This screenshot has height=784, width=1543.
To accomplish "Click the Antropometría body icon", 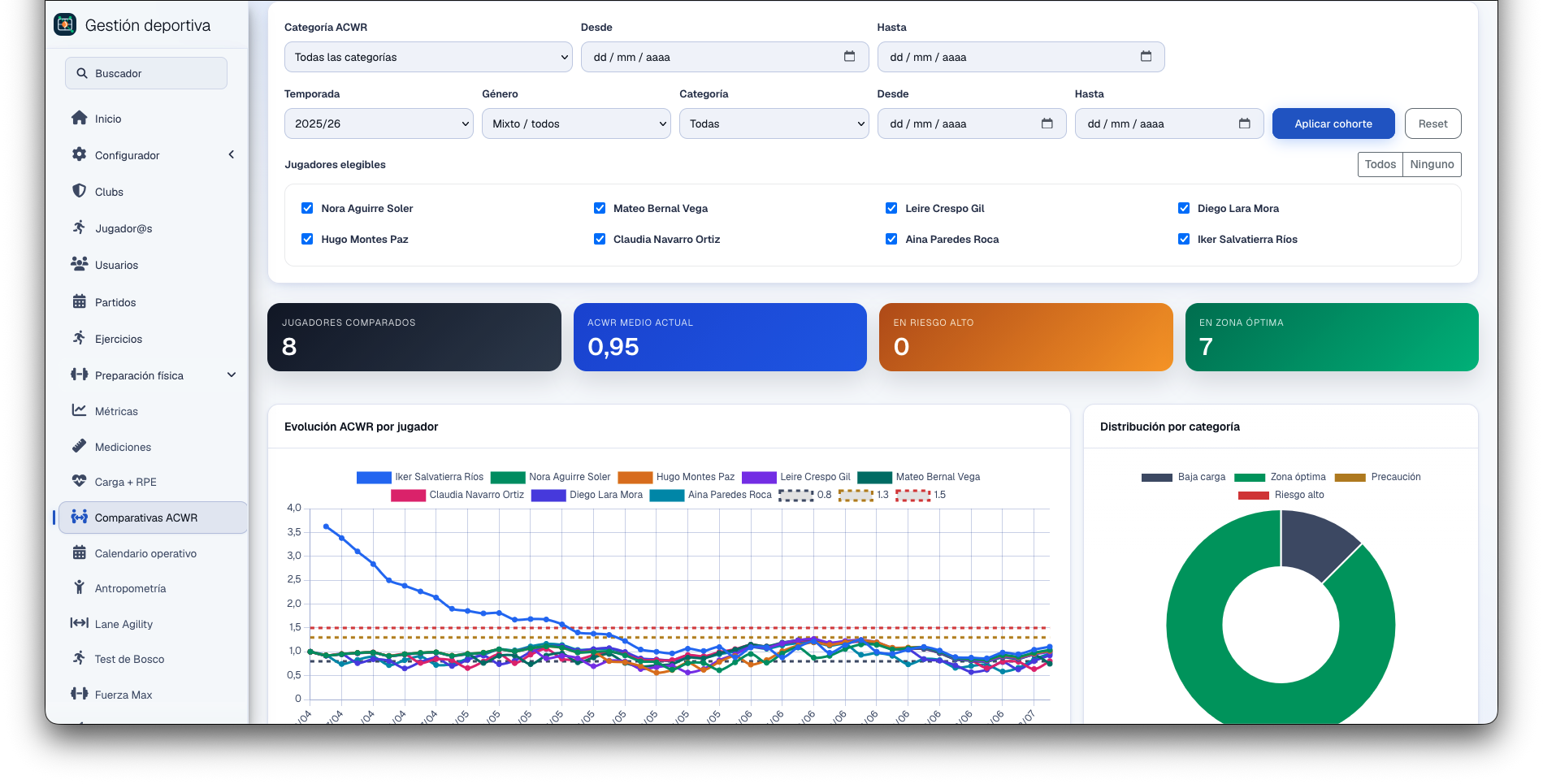I will tap(79, 587).
